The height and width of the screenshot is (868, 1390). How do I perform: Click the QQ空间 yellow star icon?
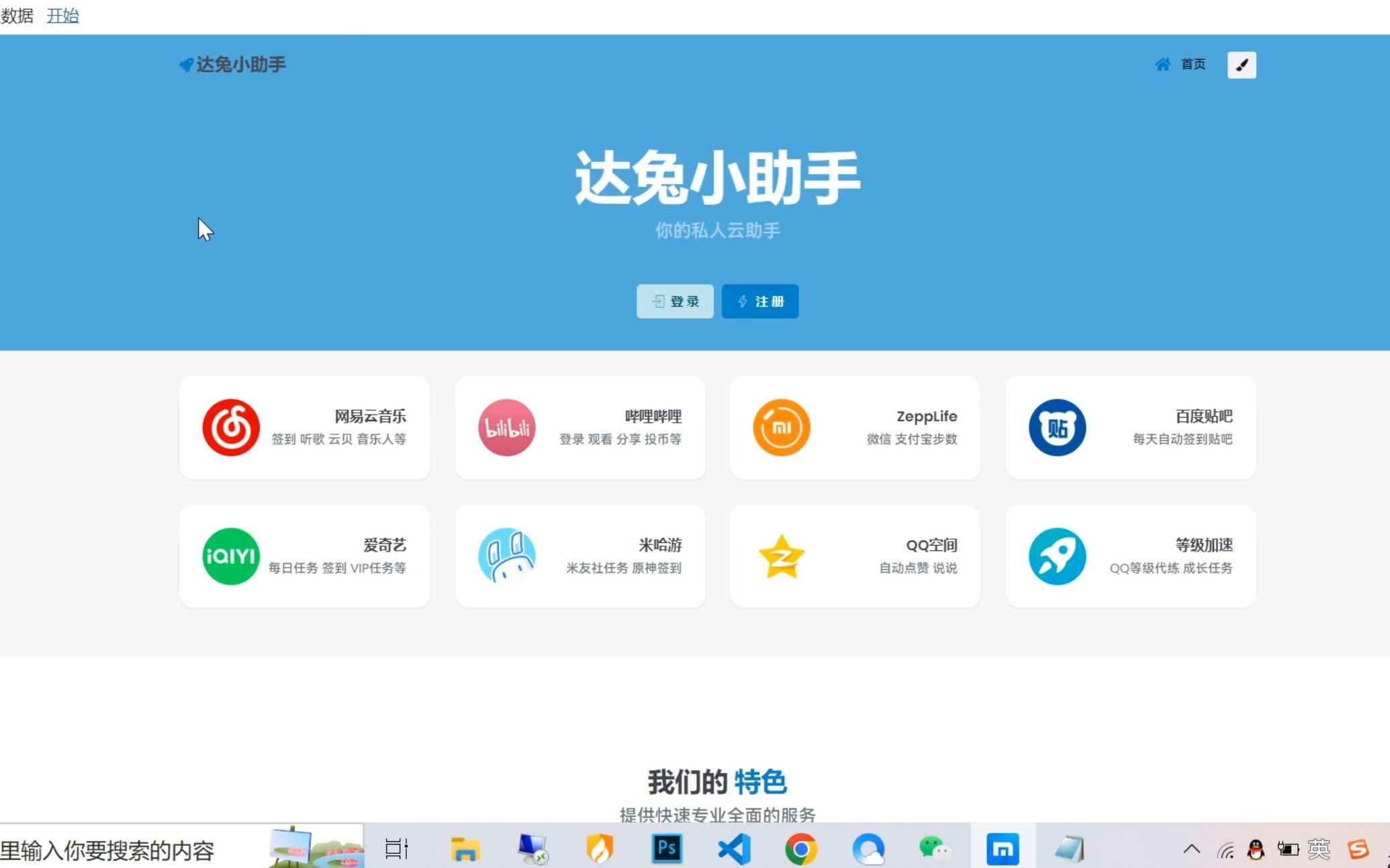[782, 557]
